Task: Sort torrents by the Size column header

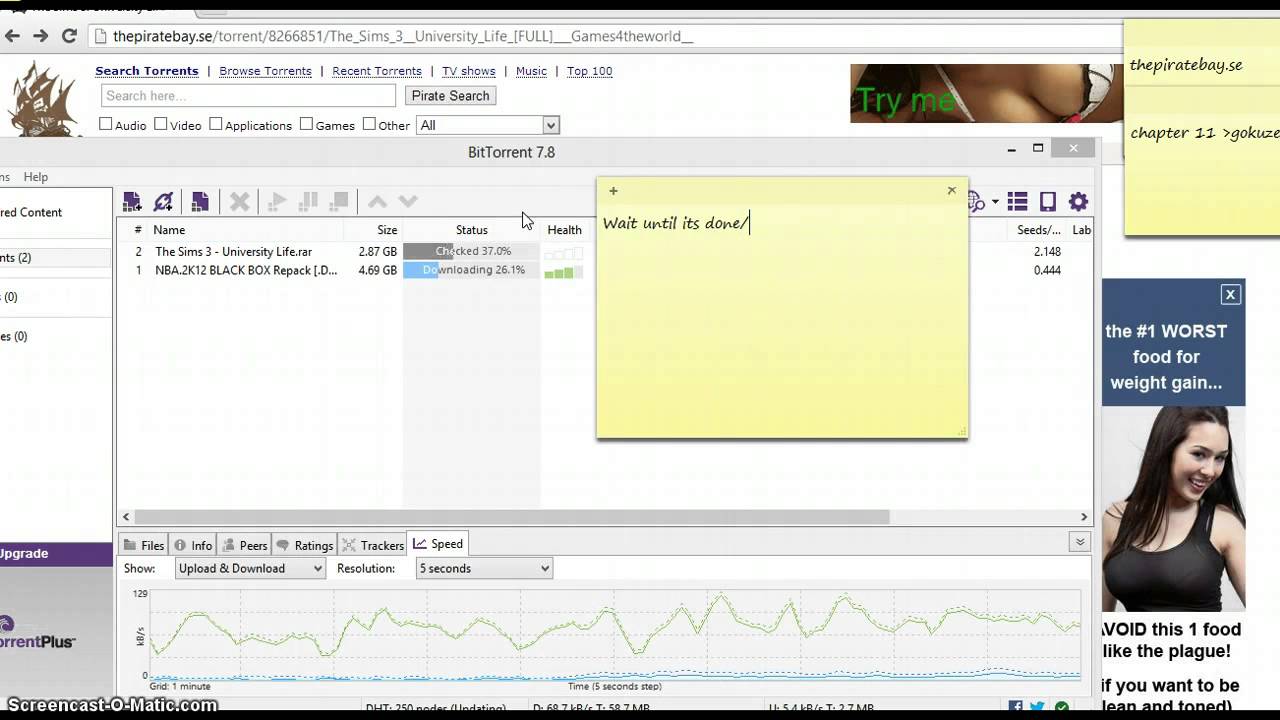Action: (387, 230)
